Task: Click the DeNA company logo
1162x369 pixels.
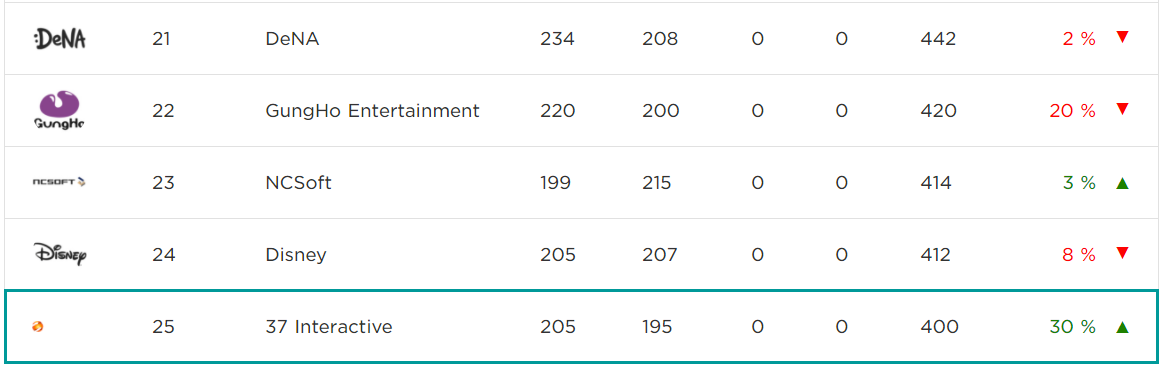Action: [60, 39]
